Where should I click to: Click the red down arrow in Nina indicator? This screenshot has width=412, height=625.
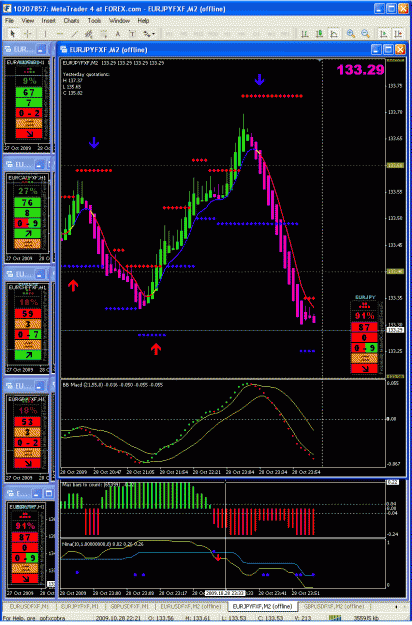[x=218, y=558]
